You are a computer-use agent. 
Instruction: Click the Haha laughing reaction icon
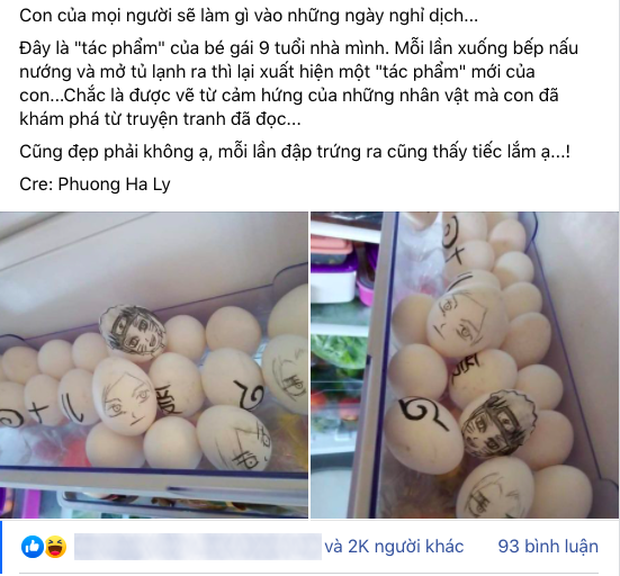[55, 547]
